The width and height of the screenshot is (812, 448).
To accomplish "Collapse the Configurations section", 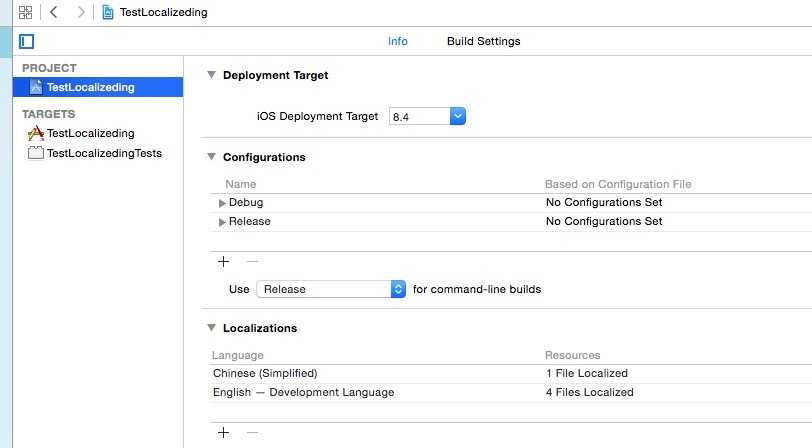I will [211, 157].
